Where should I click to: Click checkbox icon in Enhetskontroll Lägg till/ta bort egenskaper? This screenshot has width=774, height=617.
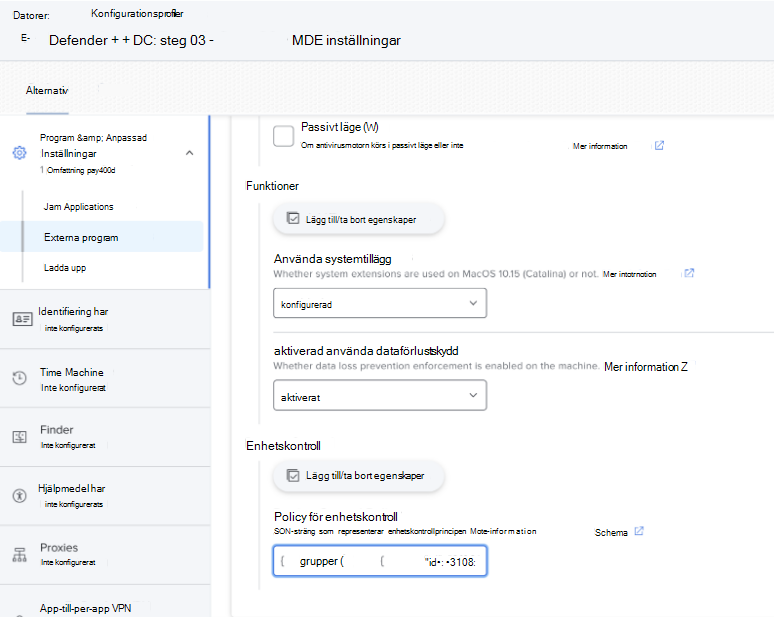[x=293, y=475]
